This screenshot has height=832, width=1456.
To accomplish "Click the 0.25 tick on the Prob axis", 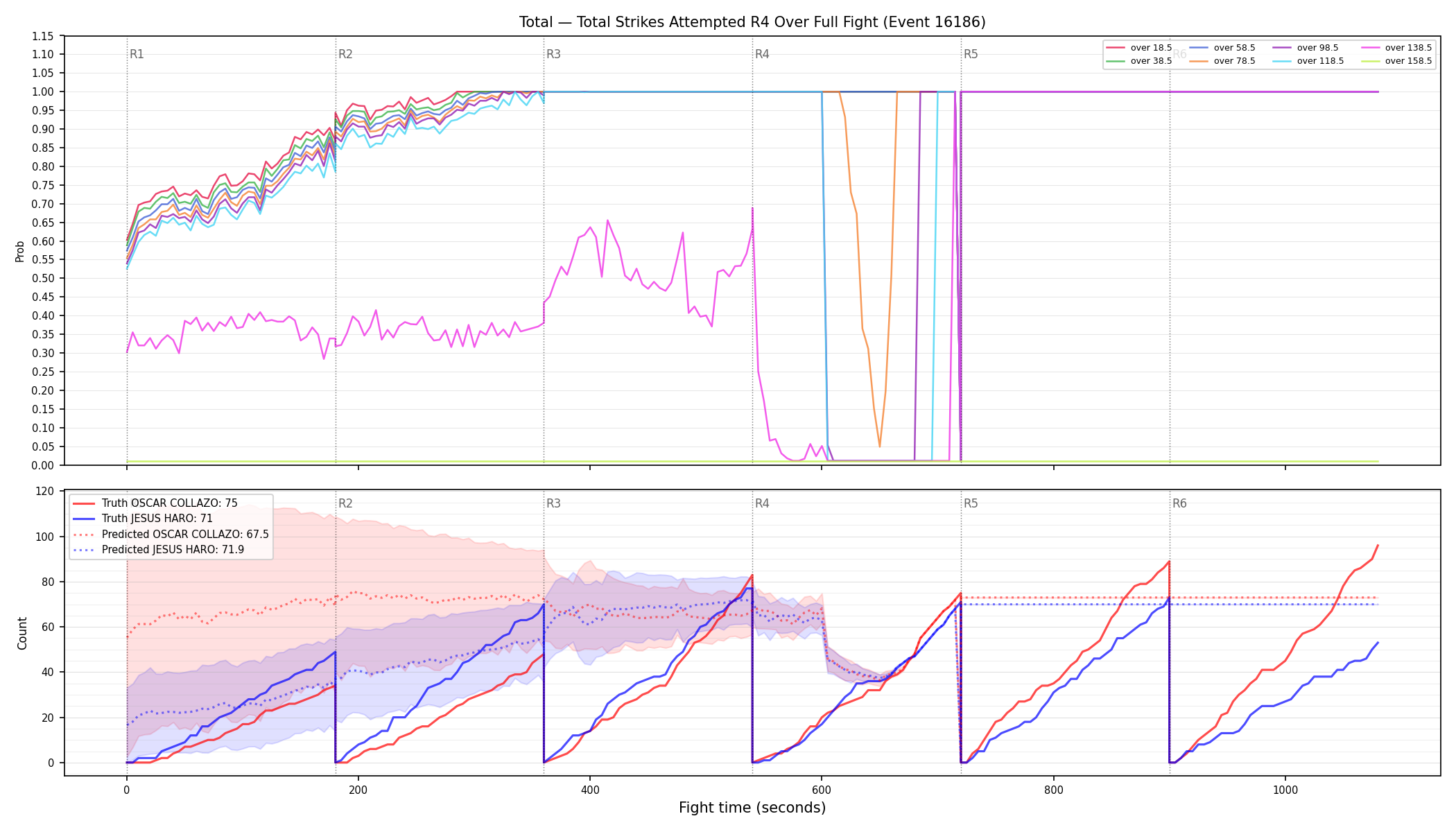I will coord(43,372).
